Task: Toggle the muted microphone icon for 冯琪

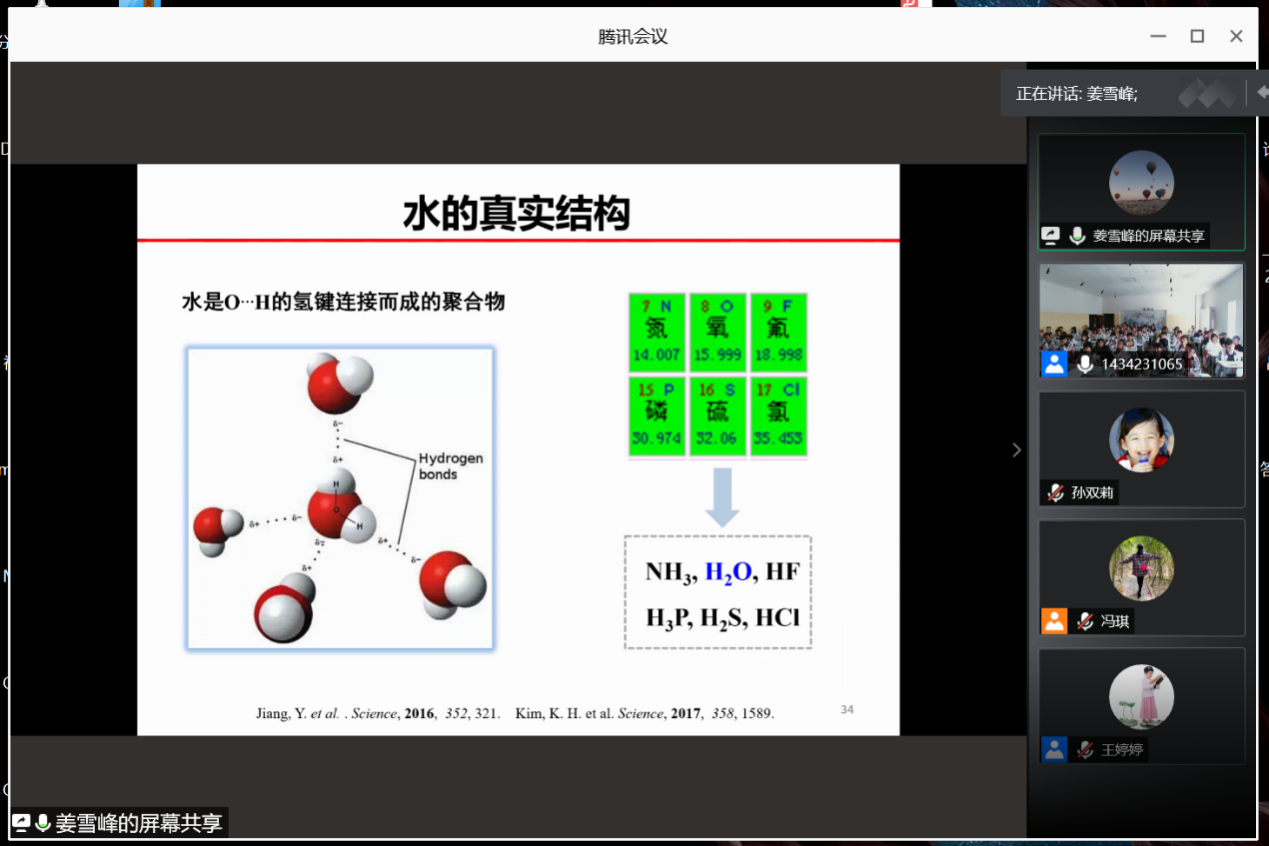Action: [1085, 621]
